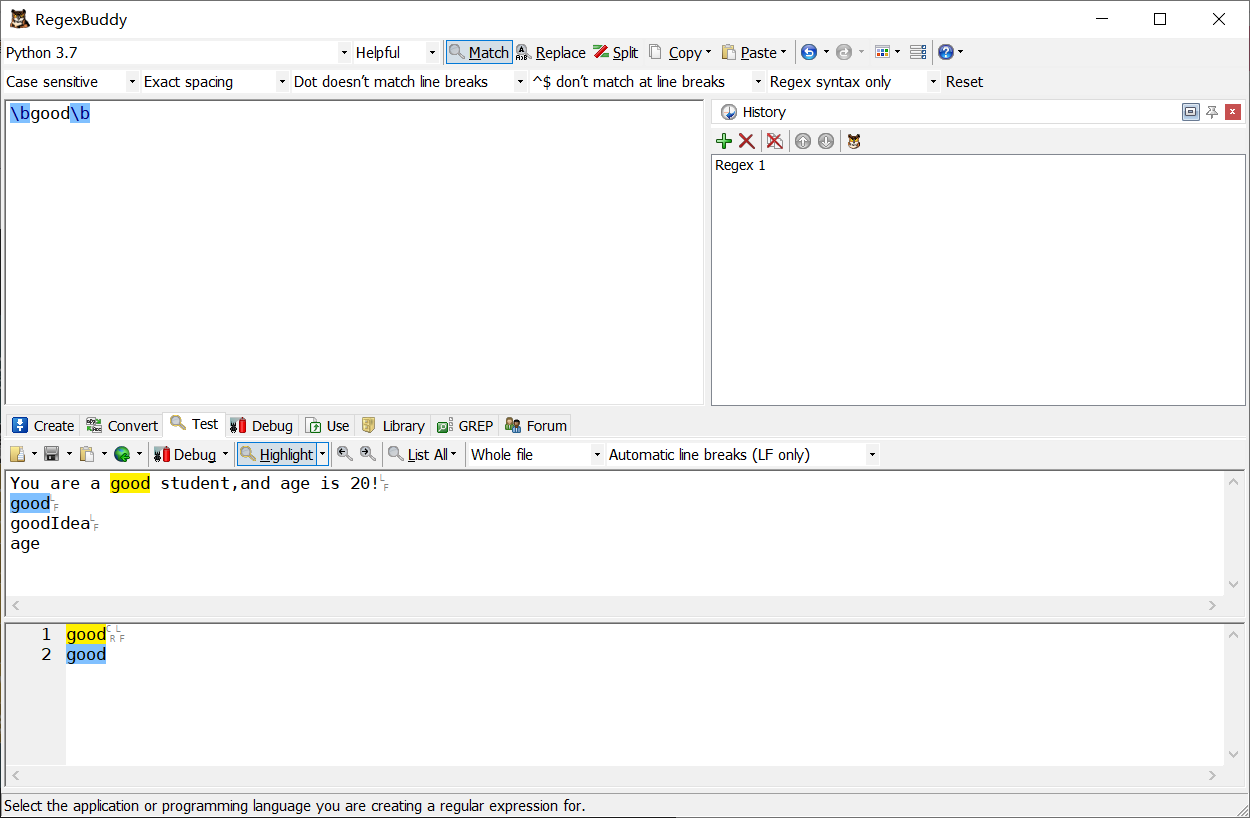Screen dimensions: 1250x818
Task: Click the find next match icon
Action: click(x=368, y=454)
